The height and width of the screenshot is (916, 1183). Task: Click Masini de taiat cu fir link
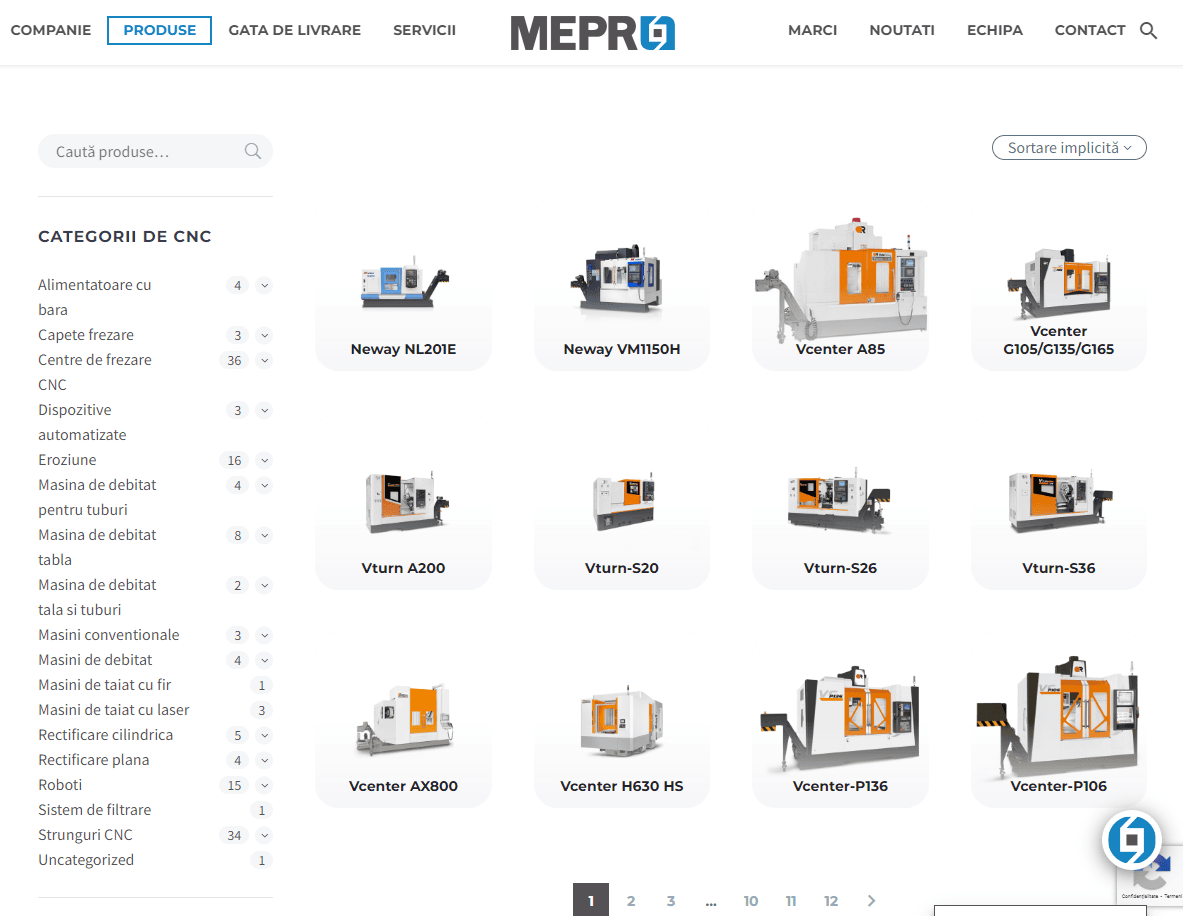click(104, 684)
